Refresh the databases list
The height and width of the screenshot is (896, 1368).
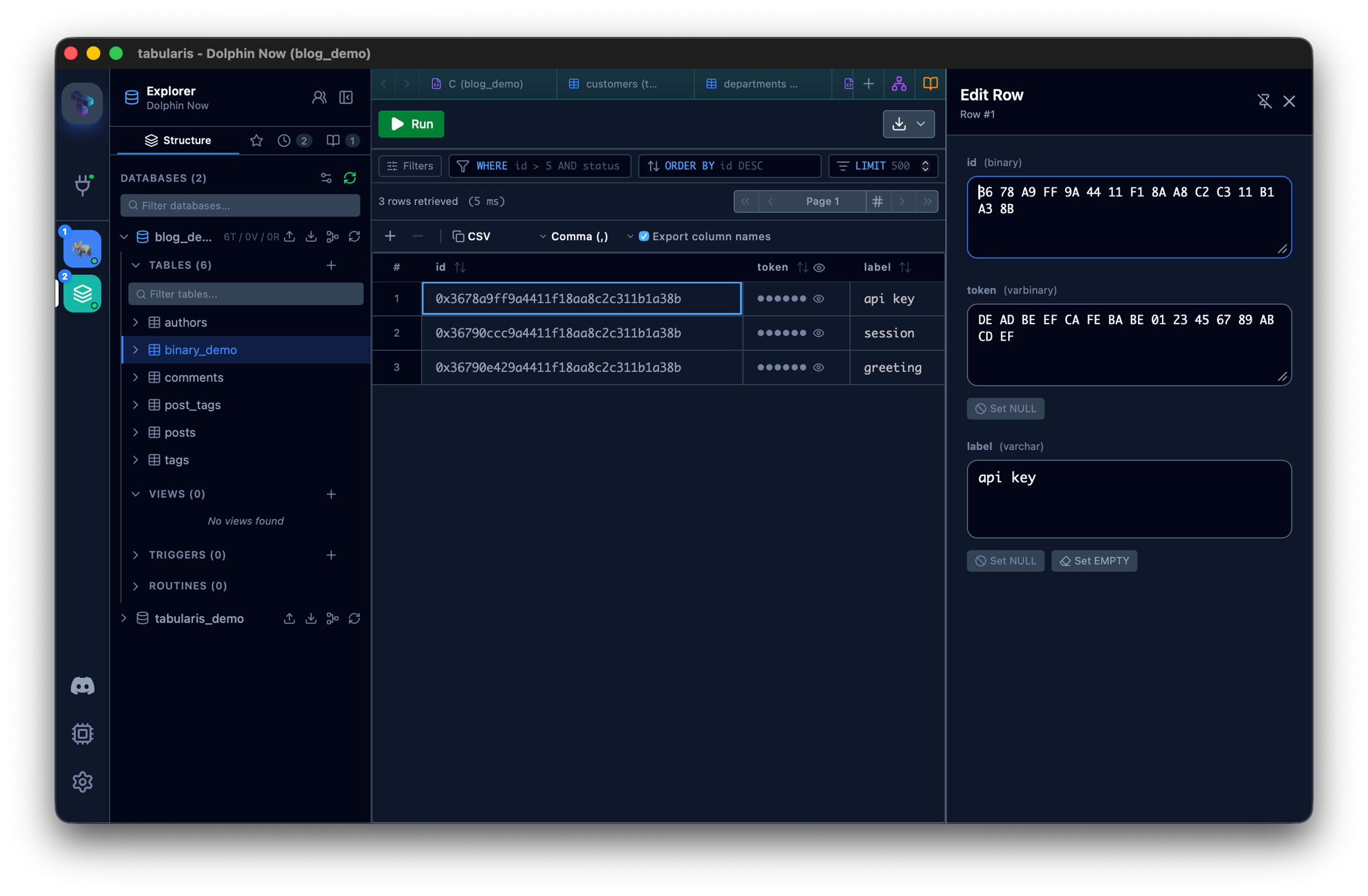pyautogui.click(x=350, y=178)
